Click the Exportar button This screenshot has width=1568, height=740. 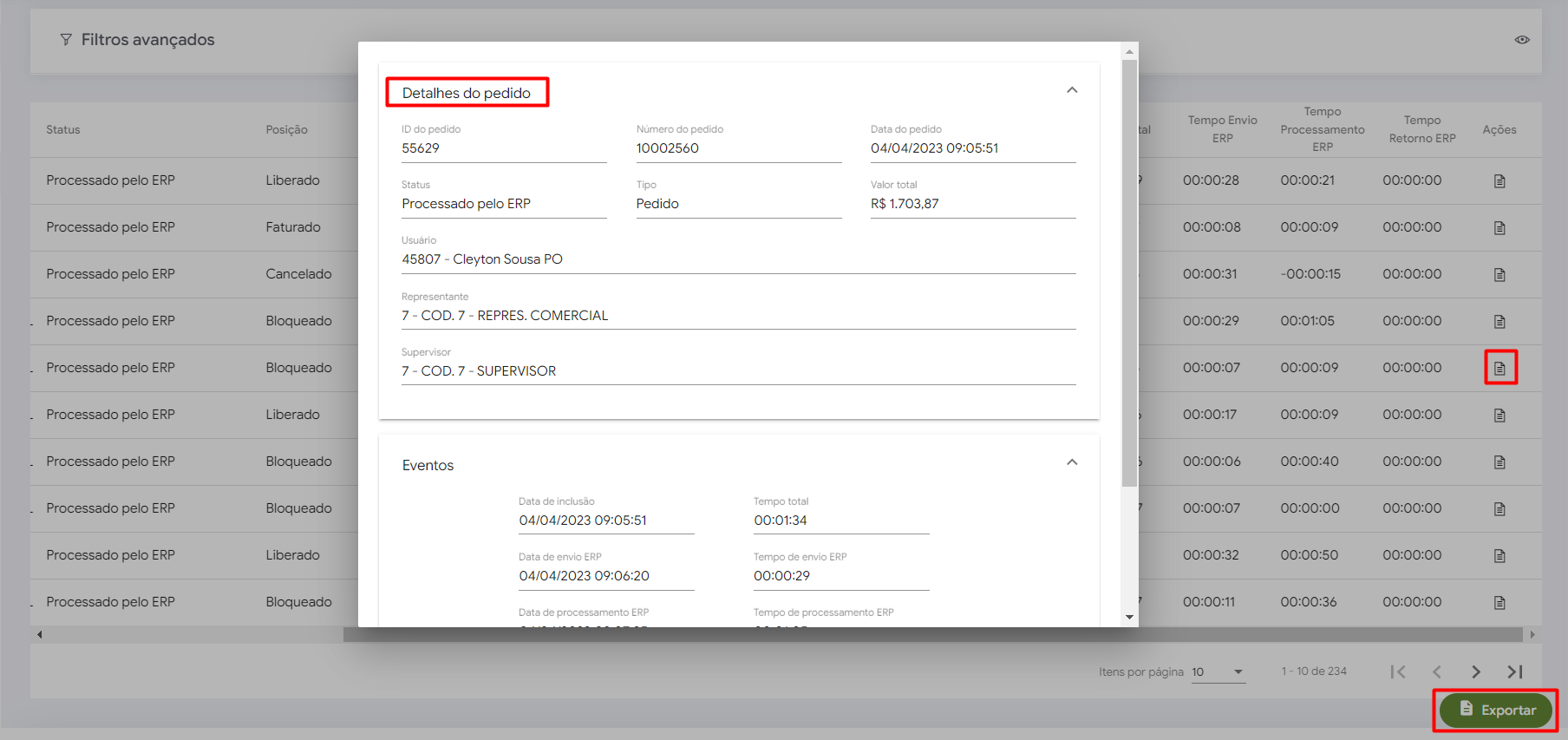coord(1495,710)
